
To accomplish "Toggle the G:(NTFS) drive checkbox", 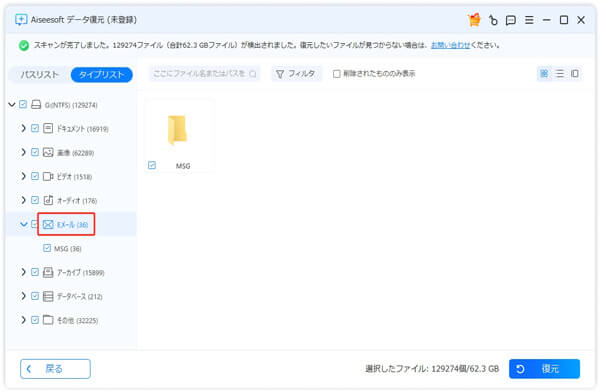I will point(23,105).
